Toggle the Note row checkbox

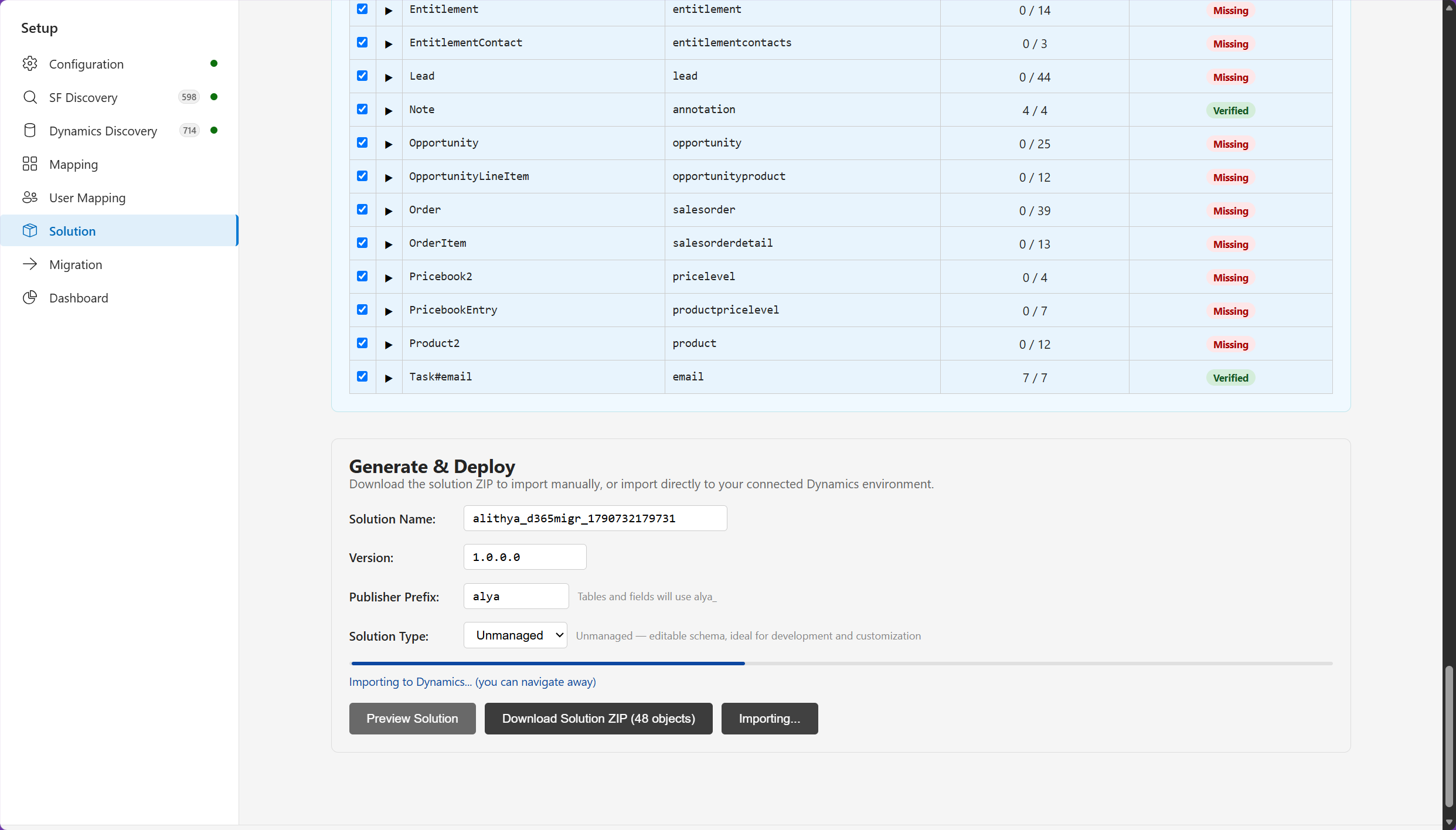362,109
